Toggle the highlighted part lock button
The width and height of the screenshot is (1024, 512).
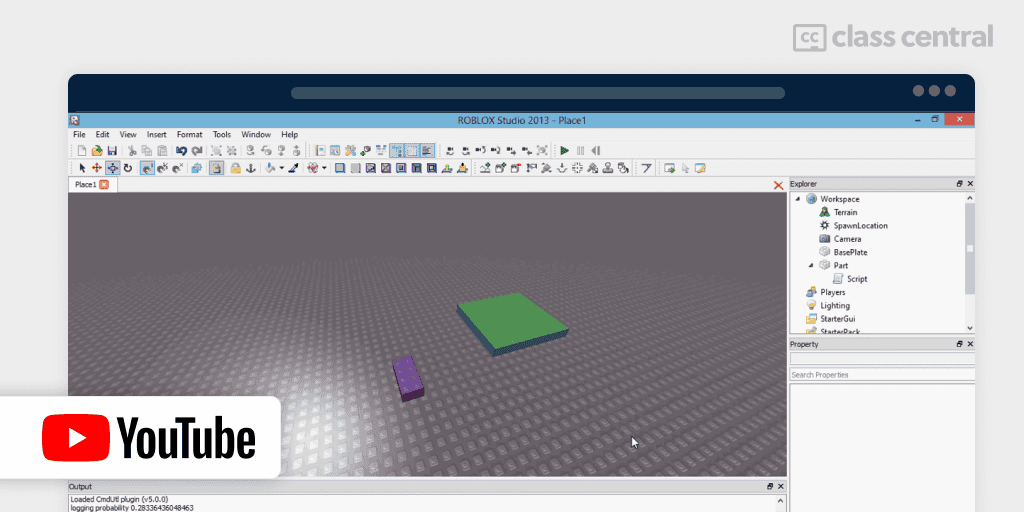pos(216,168)
